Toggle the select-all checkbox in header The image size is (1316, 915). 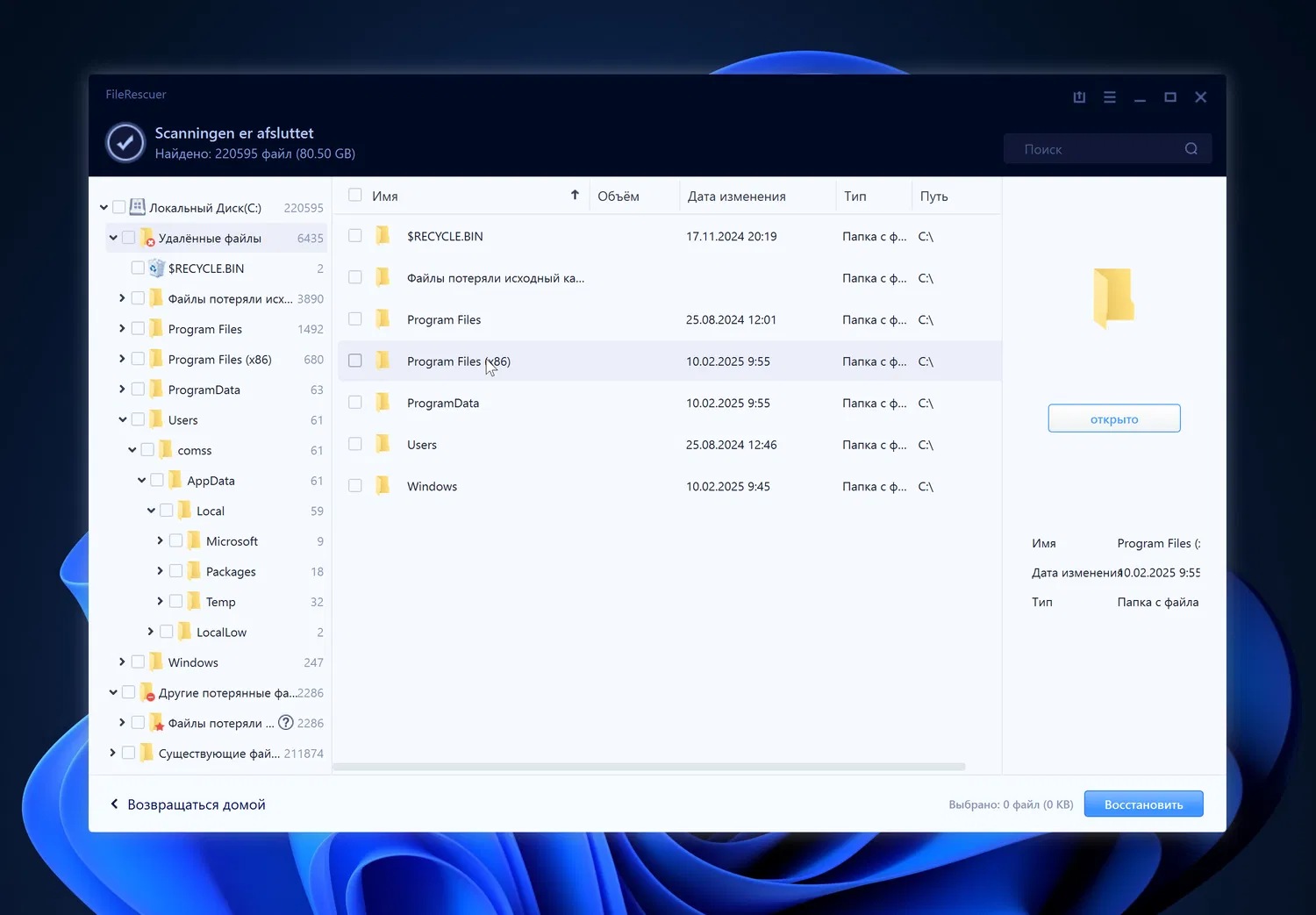[355, 196]
